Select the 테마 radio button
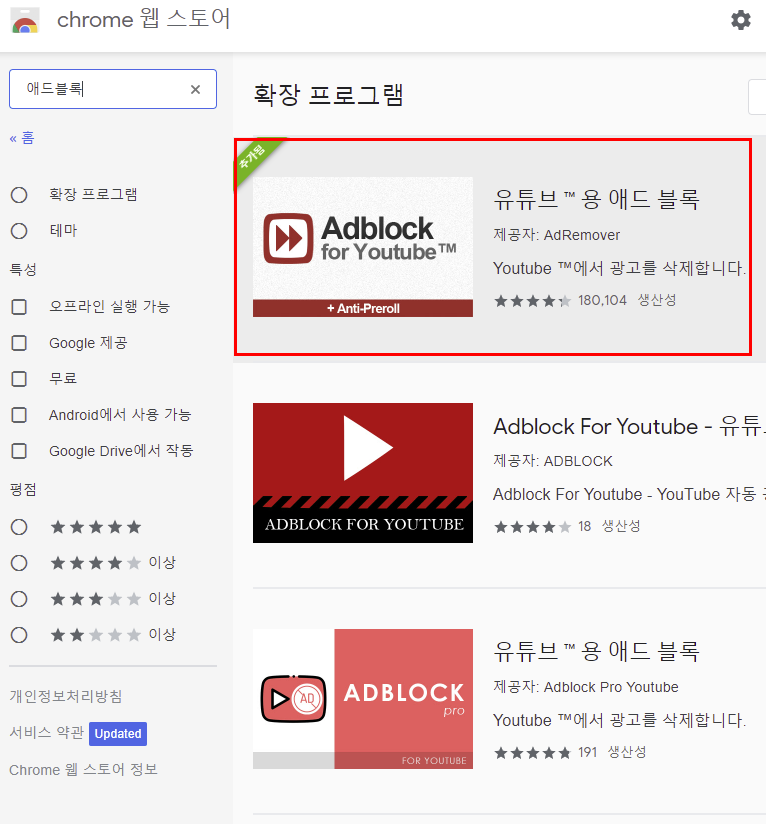The width and height of the screenshot is (766, 824). tap(19, 231)
